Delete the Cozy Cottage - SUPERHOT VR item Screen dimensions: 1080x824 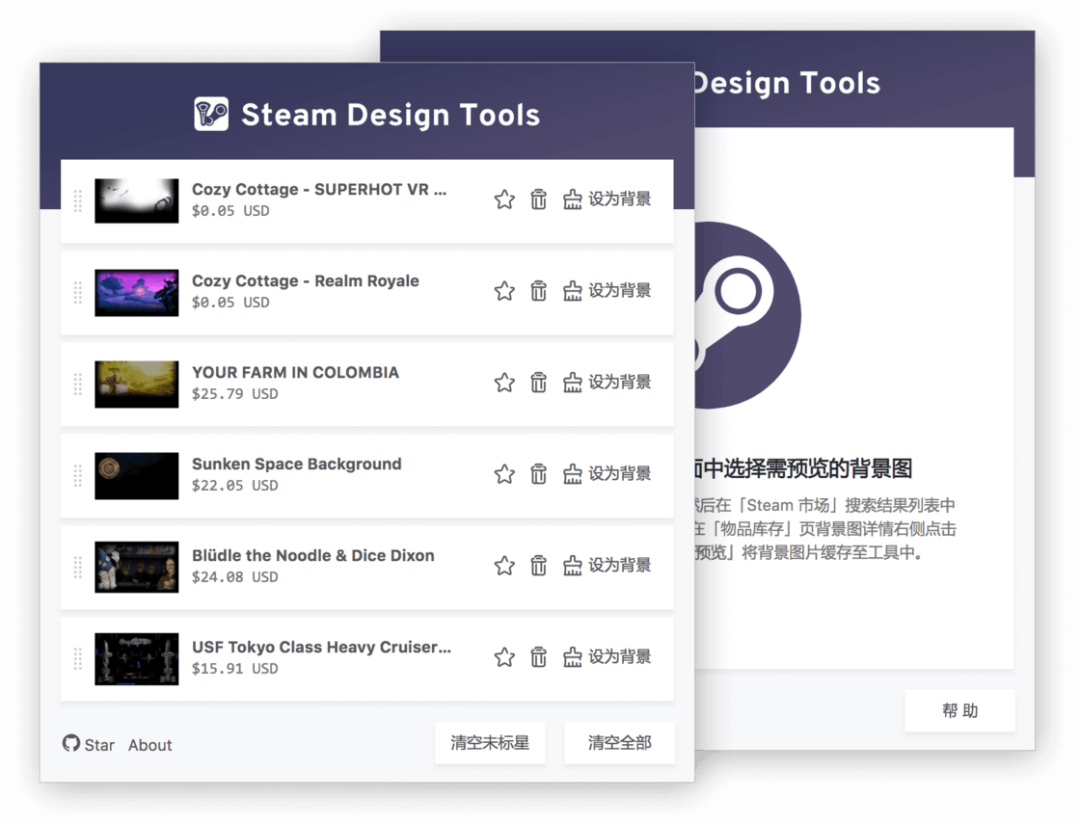539,199
